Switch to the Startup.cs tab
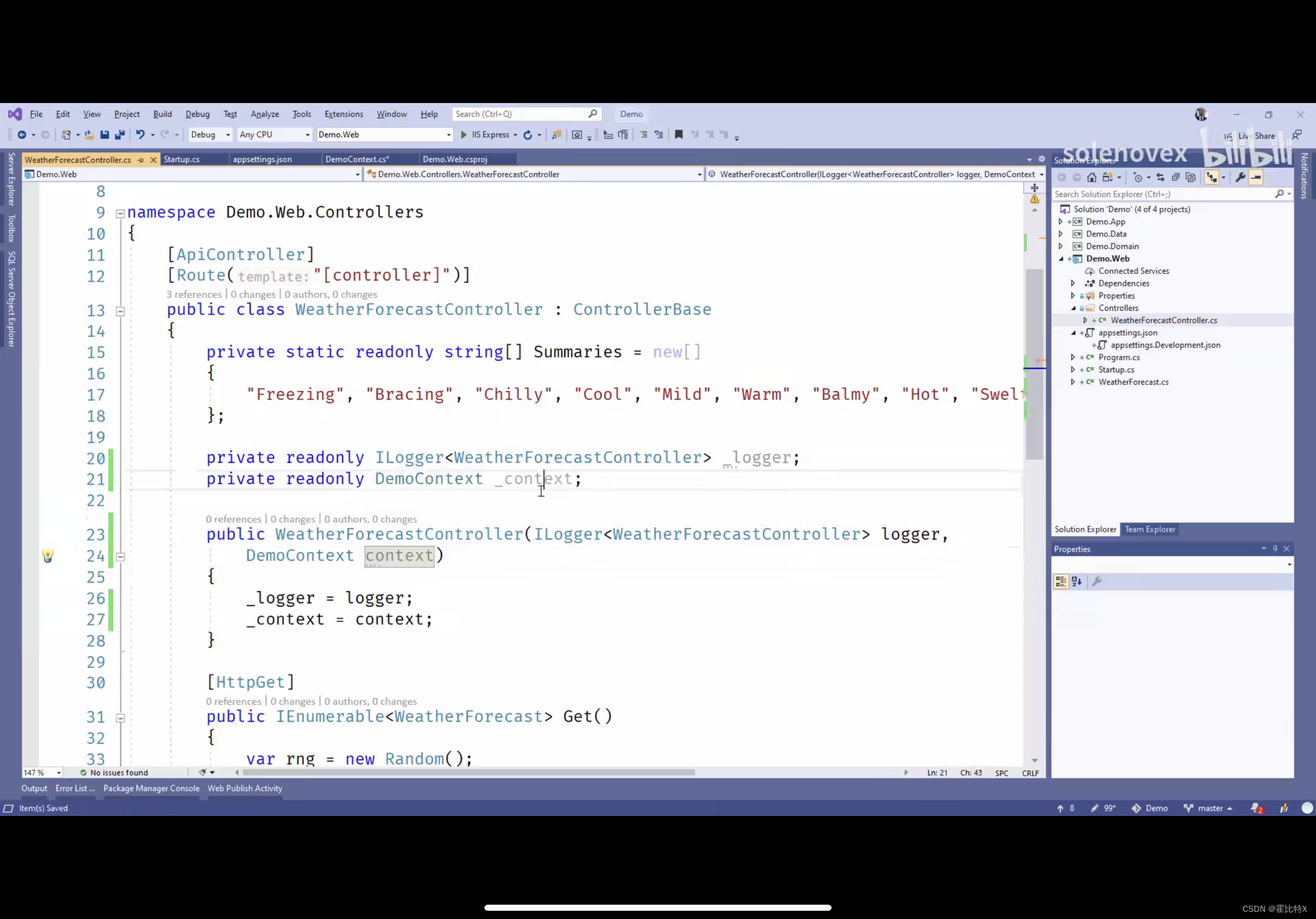 click(x=182, y=159)
